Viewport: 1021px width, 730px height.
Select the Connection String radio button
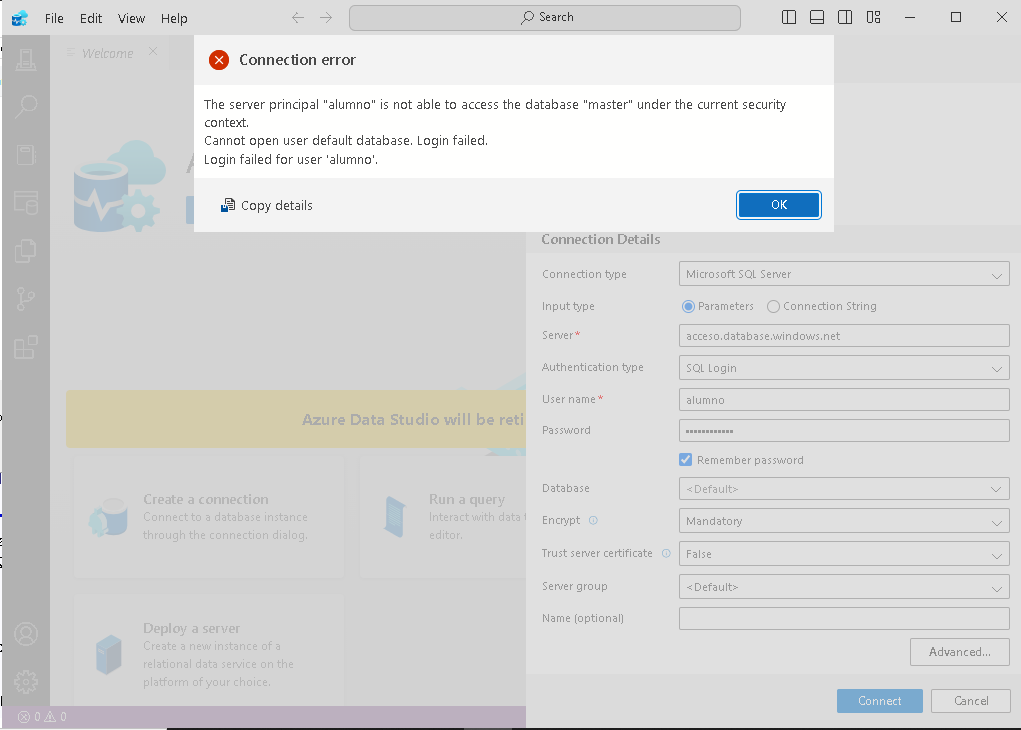773,306
